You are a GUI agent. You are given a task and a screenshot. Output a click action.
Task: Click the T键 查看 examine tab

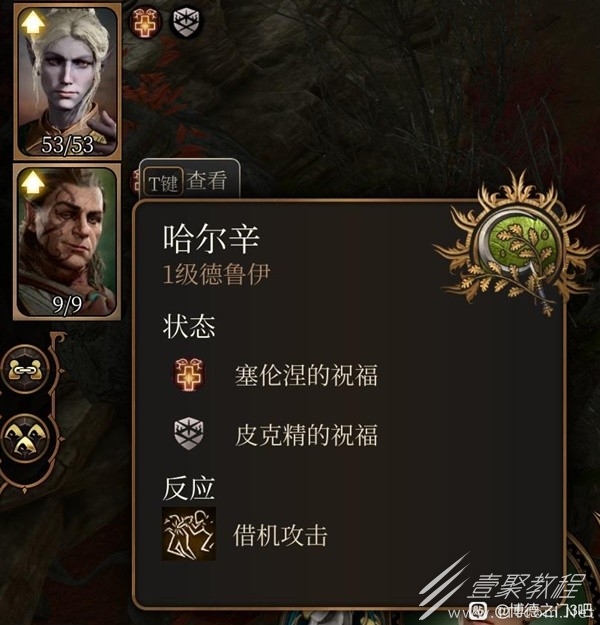pos(190,180)
